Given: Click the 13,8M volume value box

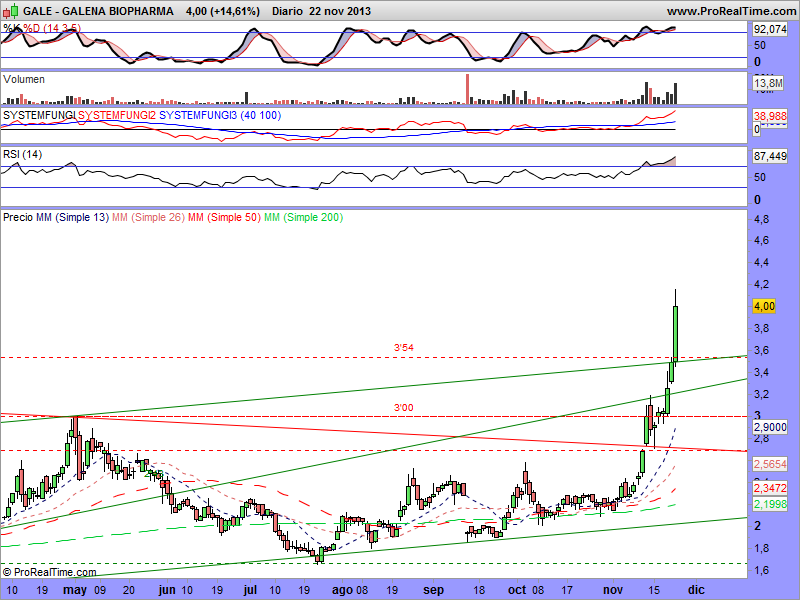Looking at the screenshot, I should 768,83.
